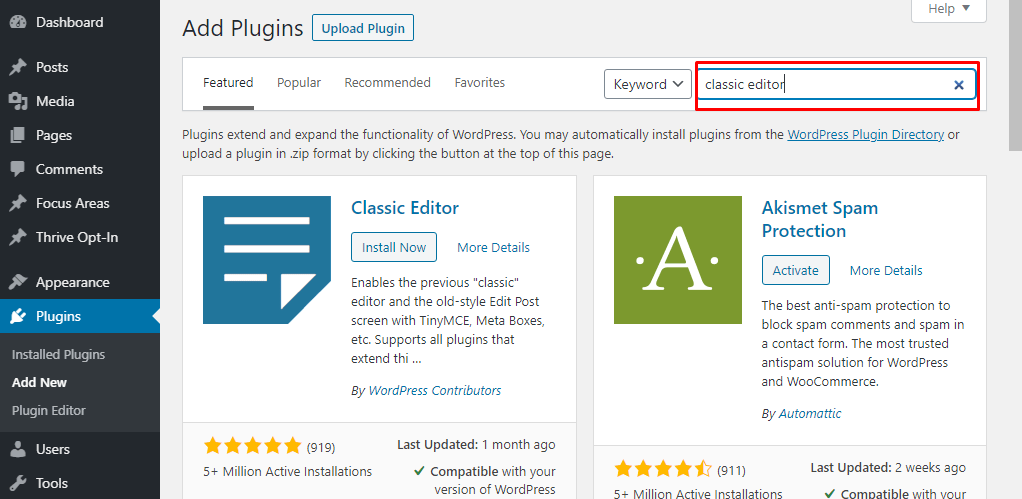Screen dimensions: 1022x499
Task: Click the Akismet plugin logo thumbnail
Action: [x=678, y=260]
